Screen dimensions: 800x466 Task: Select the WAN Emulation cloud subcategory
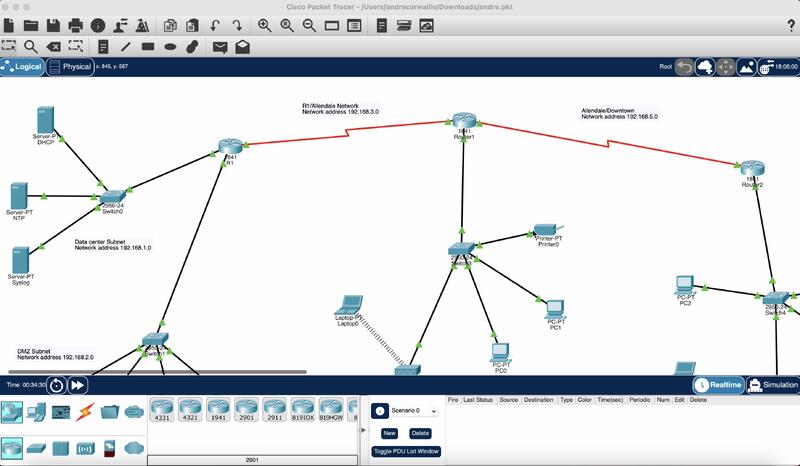click(134, 448)
